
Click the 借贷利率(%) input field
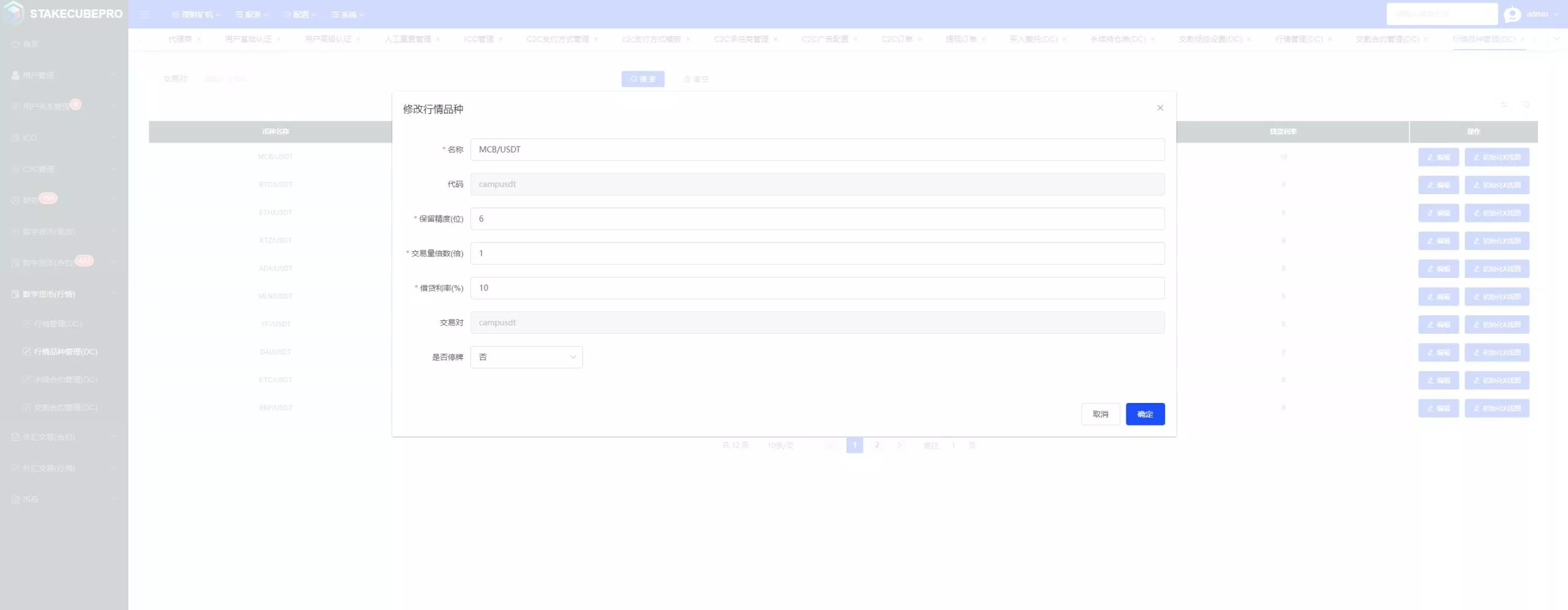pyautogui.click(x=817, y=288)
